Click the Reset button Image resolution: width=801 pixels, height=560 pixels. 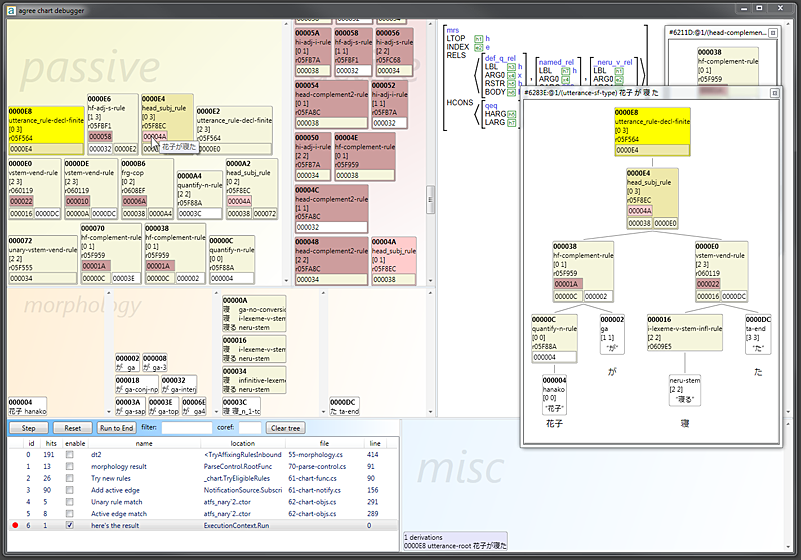point(73,428)
